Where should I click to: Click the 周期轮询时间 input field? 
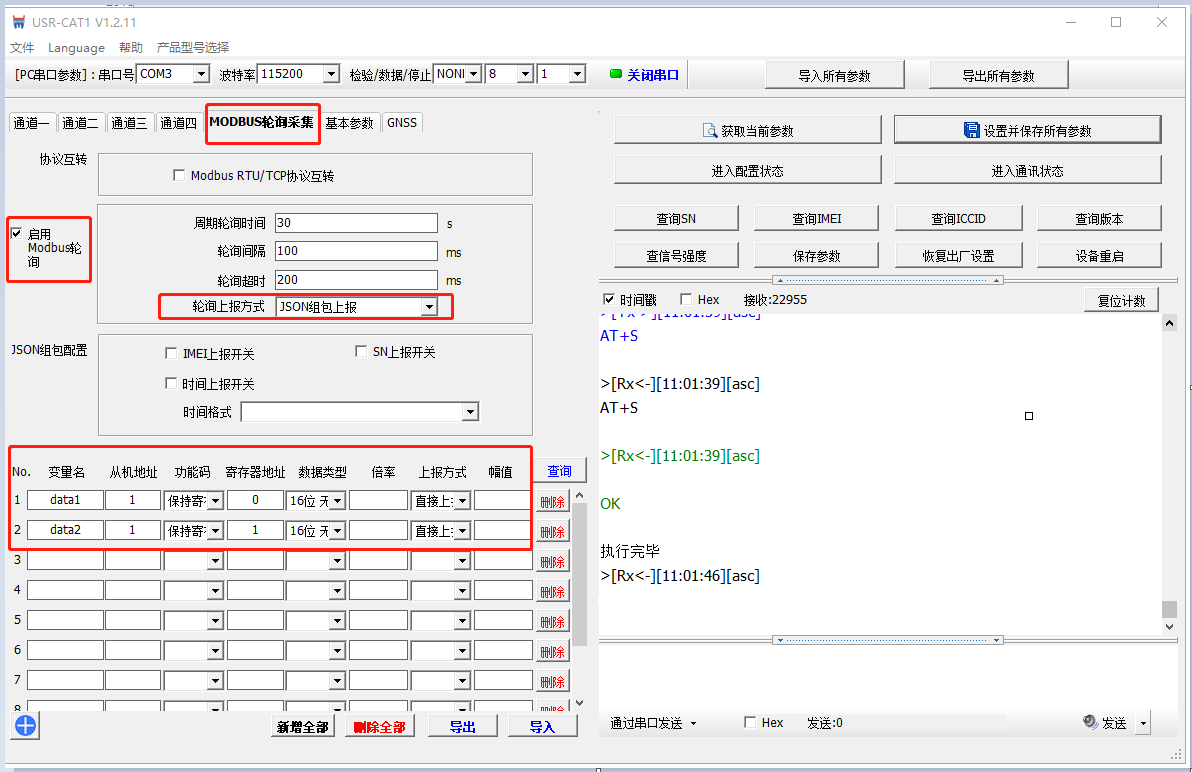pos(356,223)
